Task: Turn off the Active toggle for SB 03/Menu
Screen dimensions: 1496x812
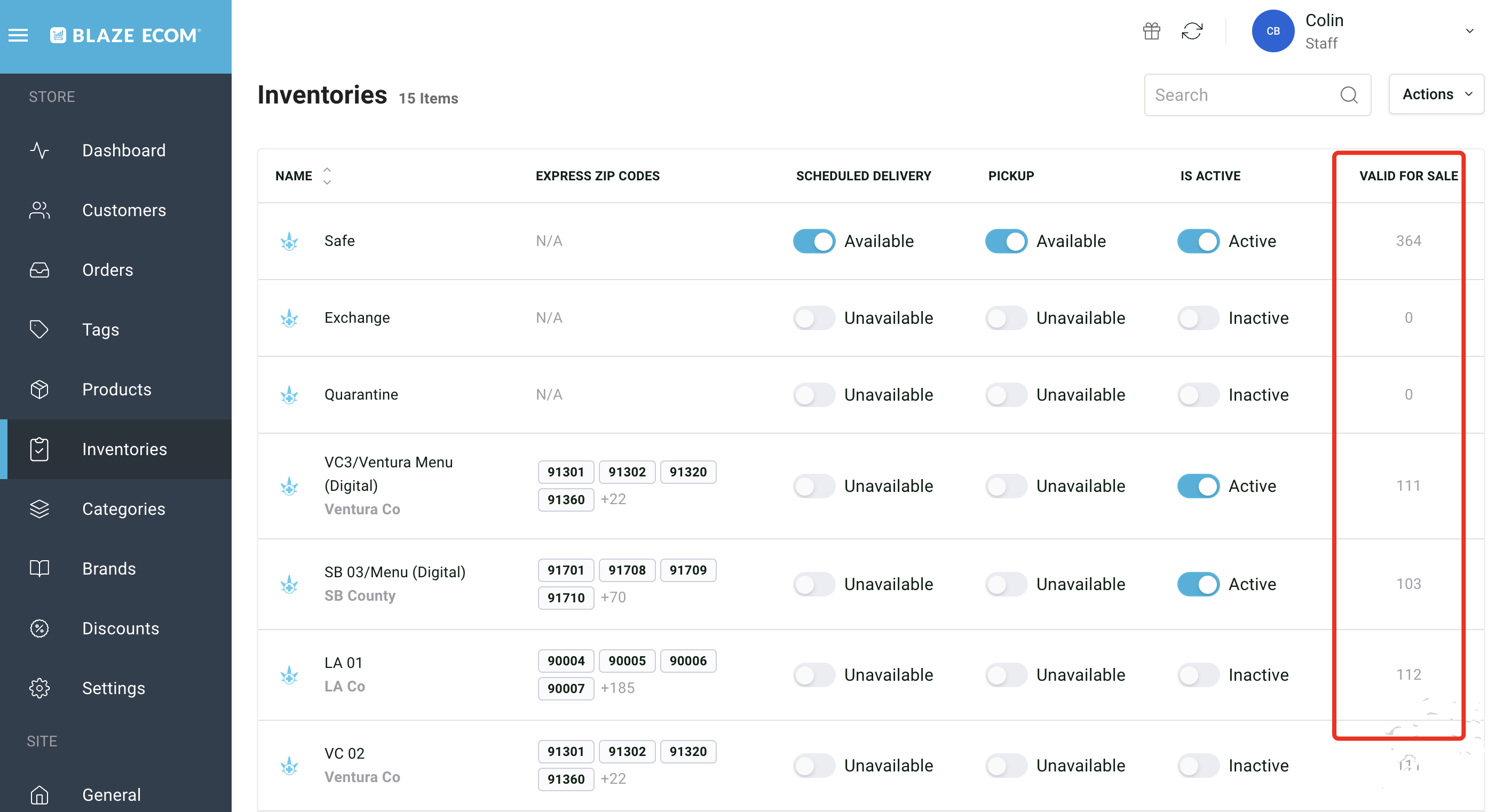Action: pyautogui.click(x=1198, y=584)
